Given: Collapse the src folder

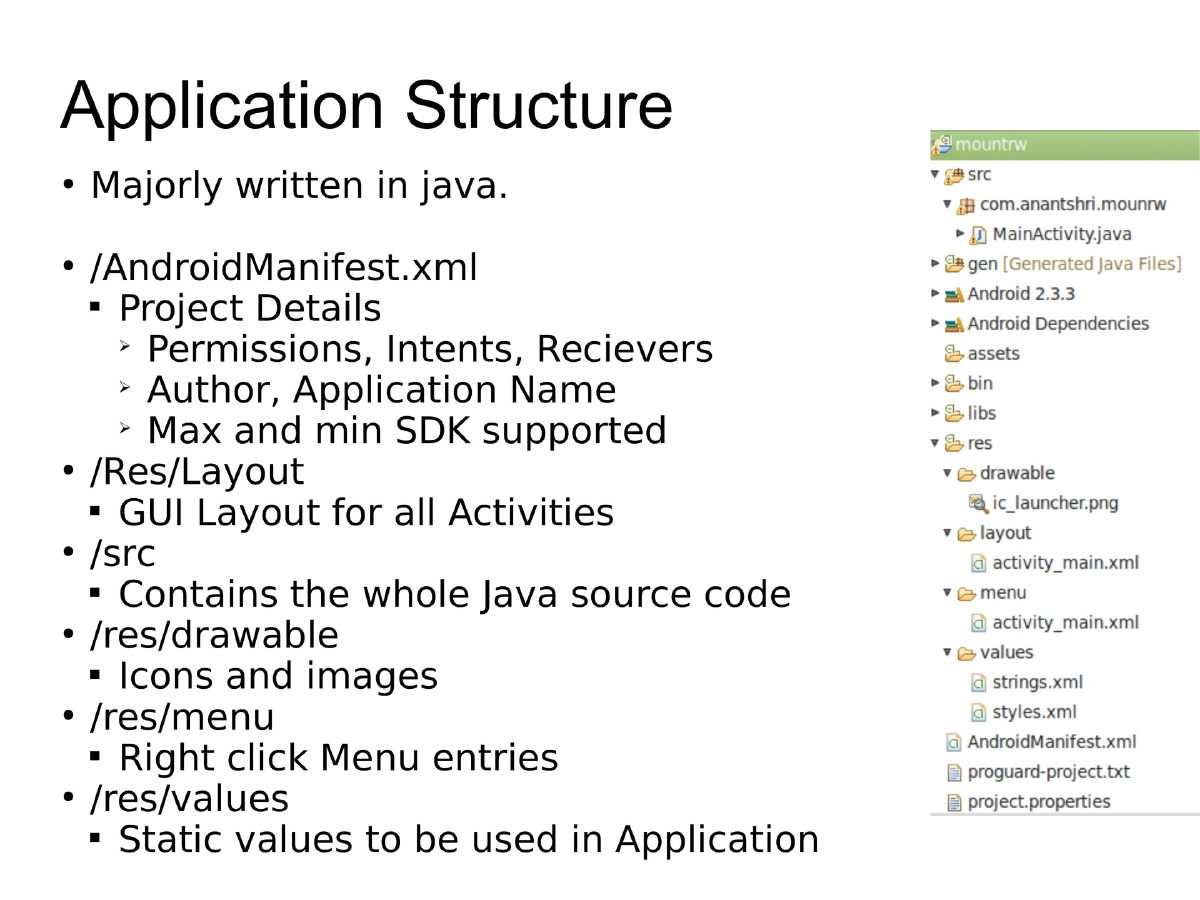Looking at the screenshot, I should [934, 174].
